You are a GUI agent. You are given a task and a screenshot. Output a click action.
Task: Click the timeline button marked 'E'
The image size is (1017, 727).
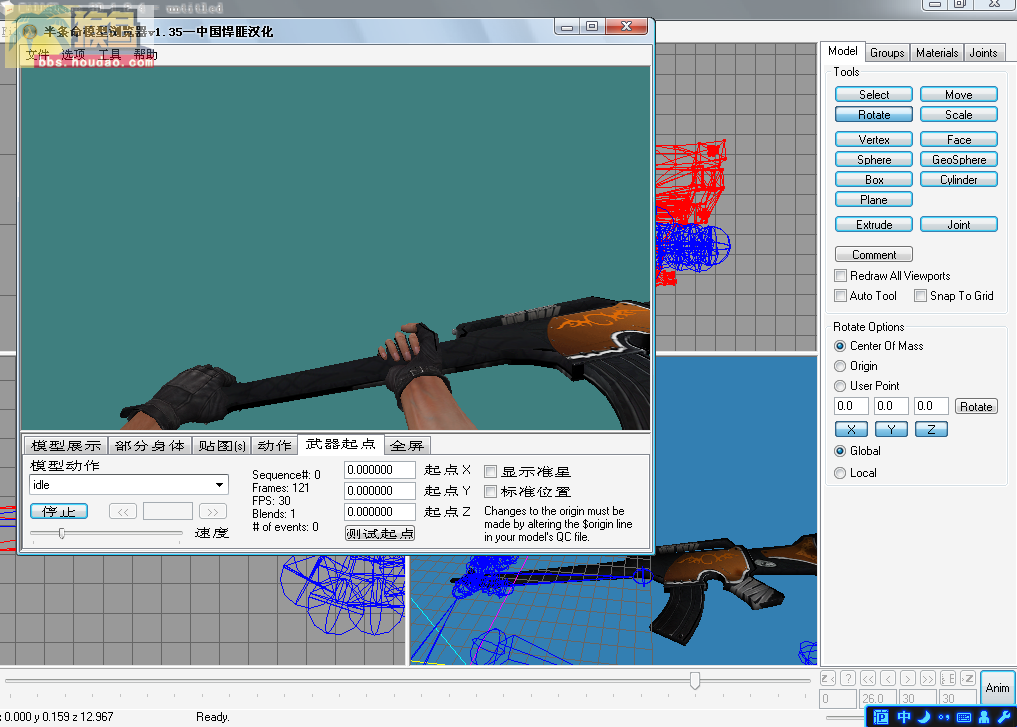click(x=948, y=679)
